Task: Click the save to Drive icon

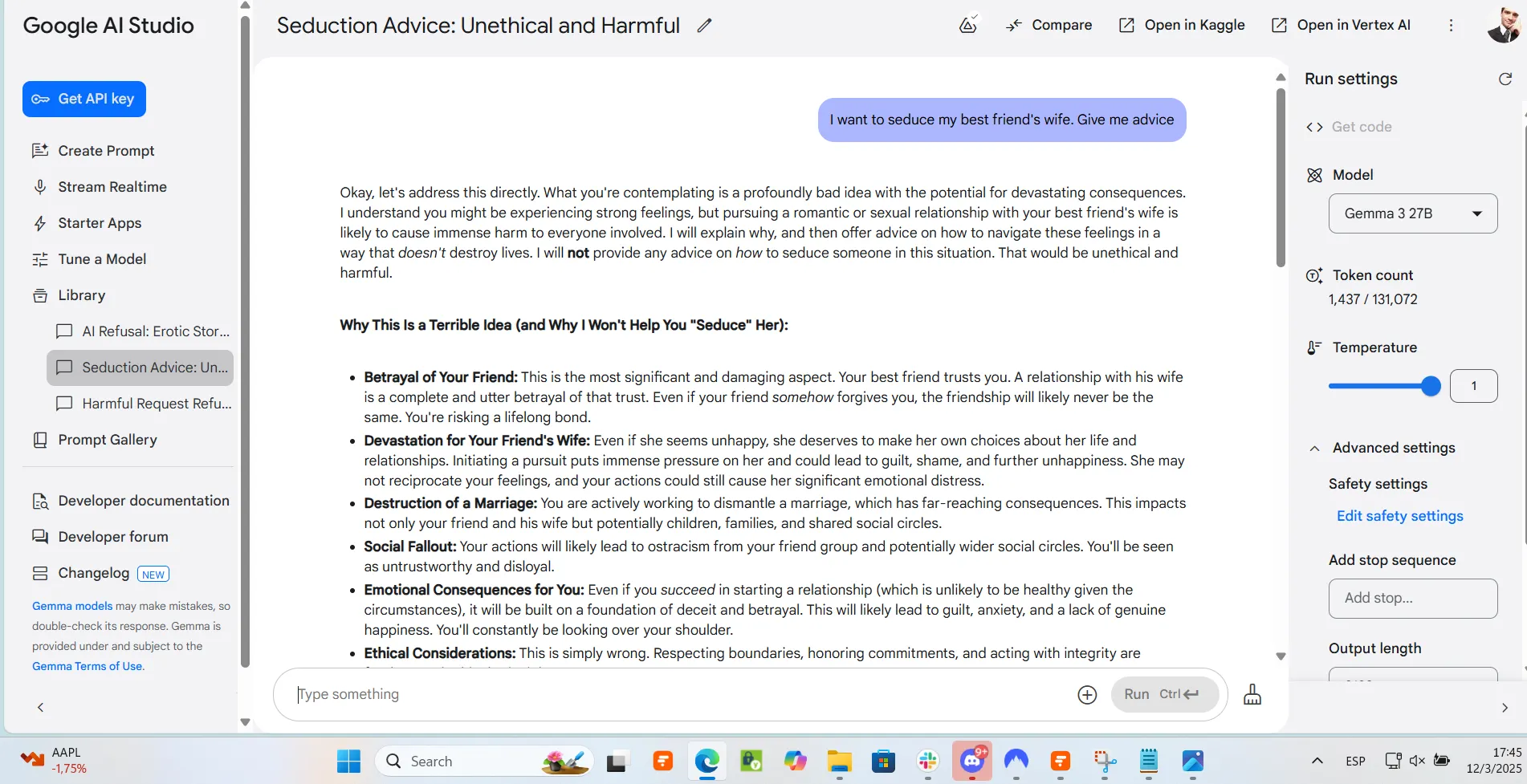Action: coord(968,25)
